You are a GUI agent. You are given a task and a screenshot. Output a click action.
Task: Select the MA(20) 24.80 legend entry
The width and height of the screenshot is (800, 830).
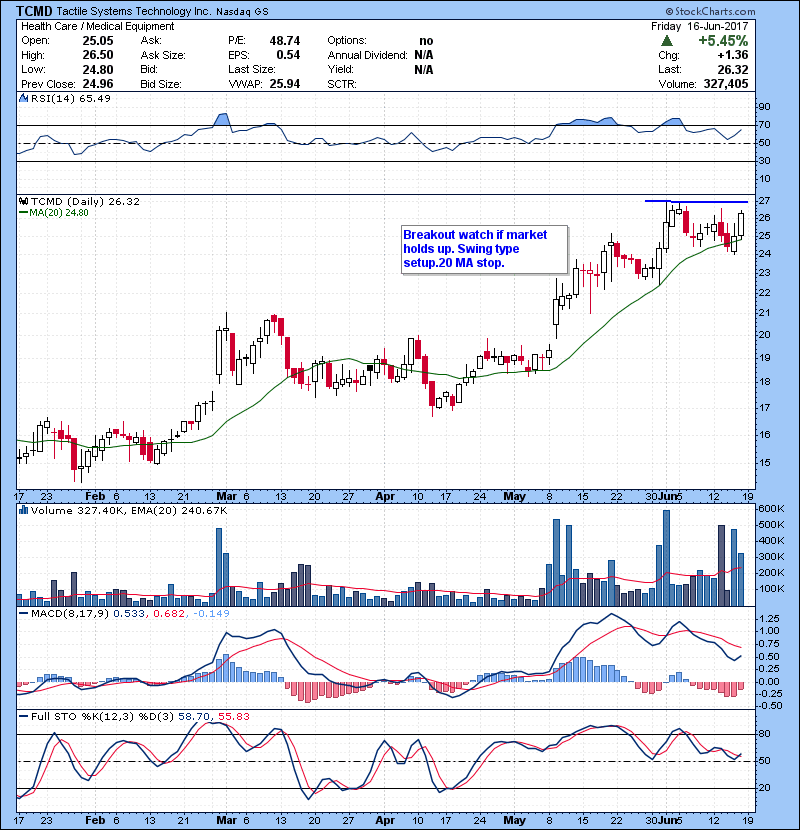[x=50, y=212]
